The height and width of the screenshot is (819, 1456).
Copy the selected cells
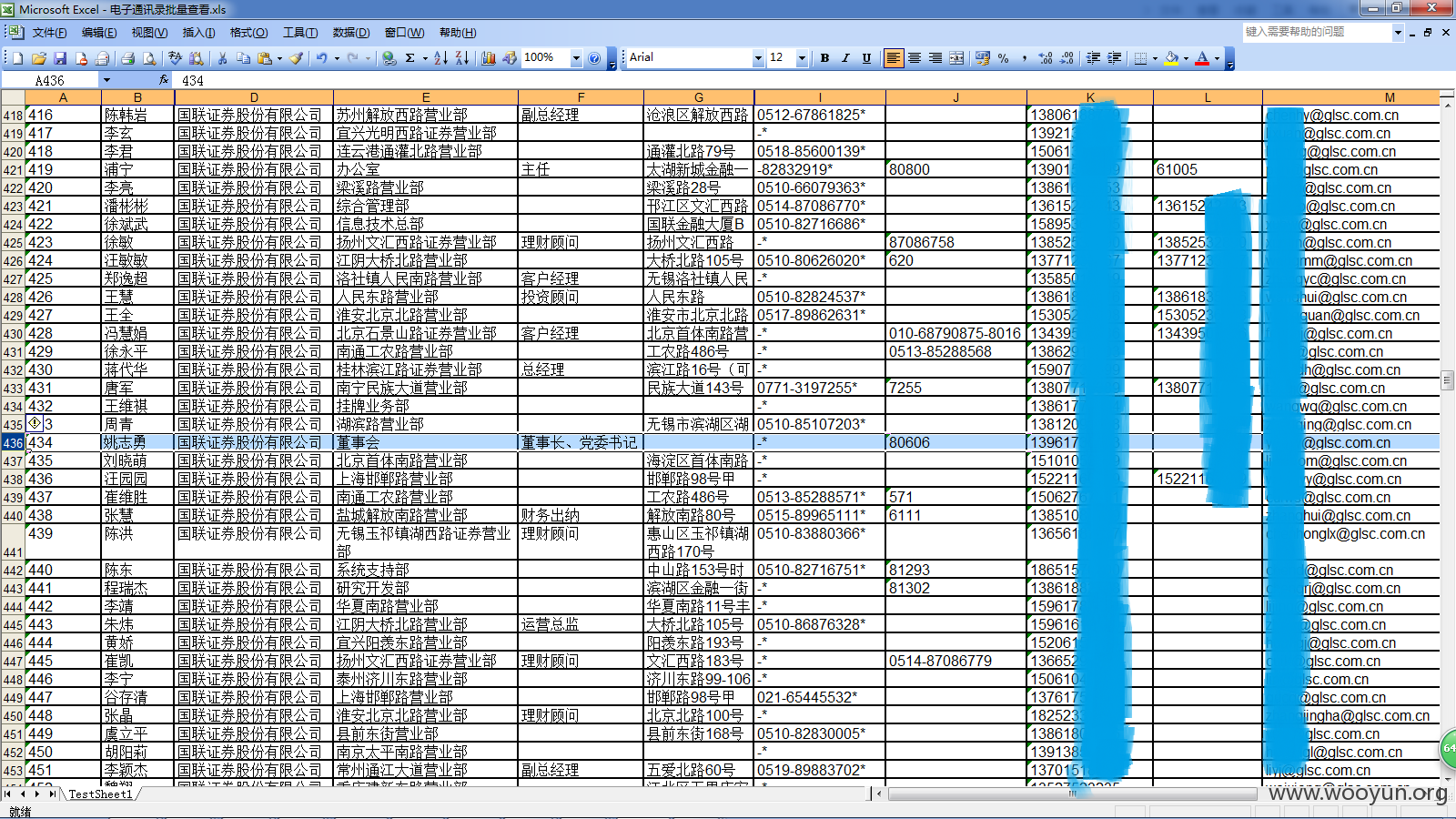243,58
